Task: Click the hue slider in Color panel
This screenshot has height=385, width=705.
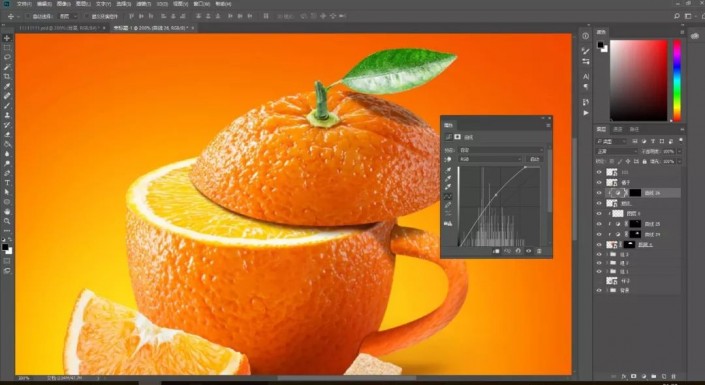Action: click(677, 80)
